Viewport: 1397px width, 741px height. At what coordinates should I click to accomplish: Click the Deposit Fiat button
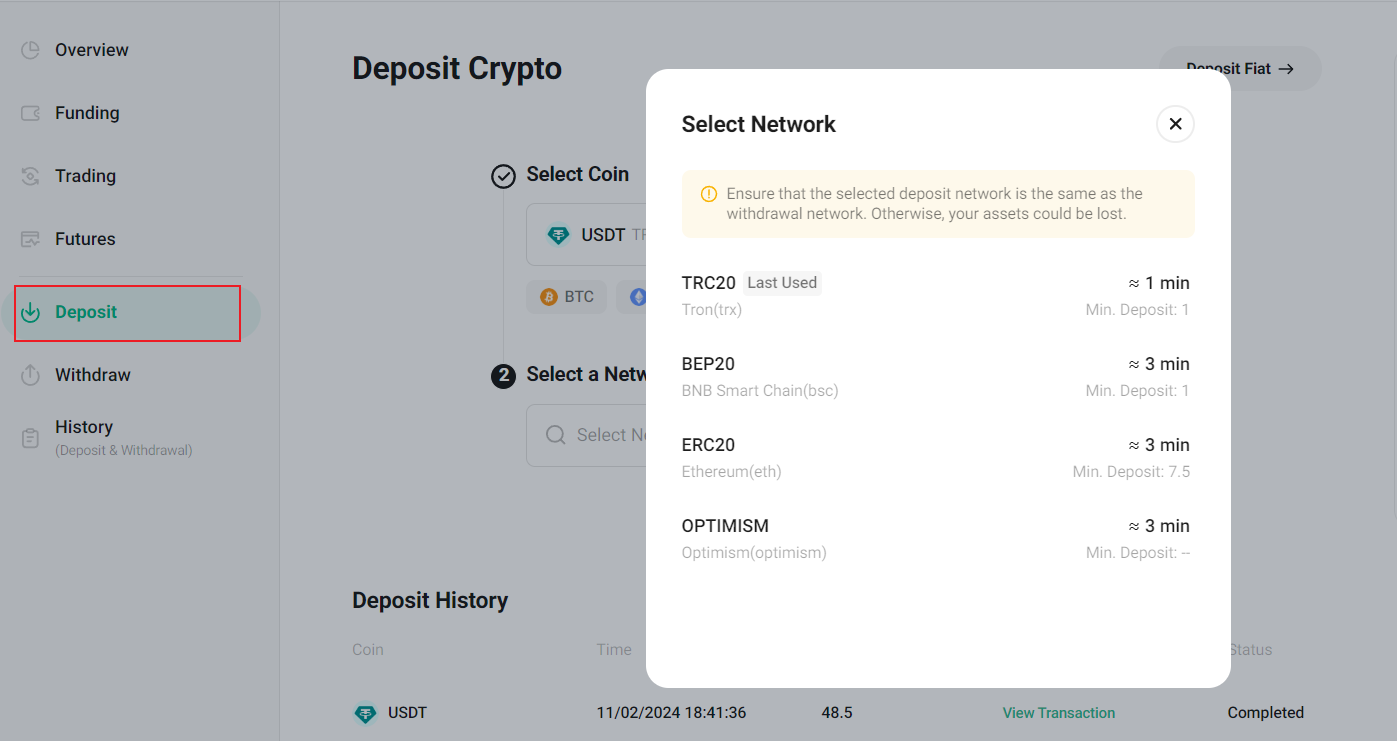(x=1239, y=68)
